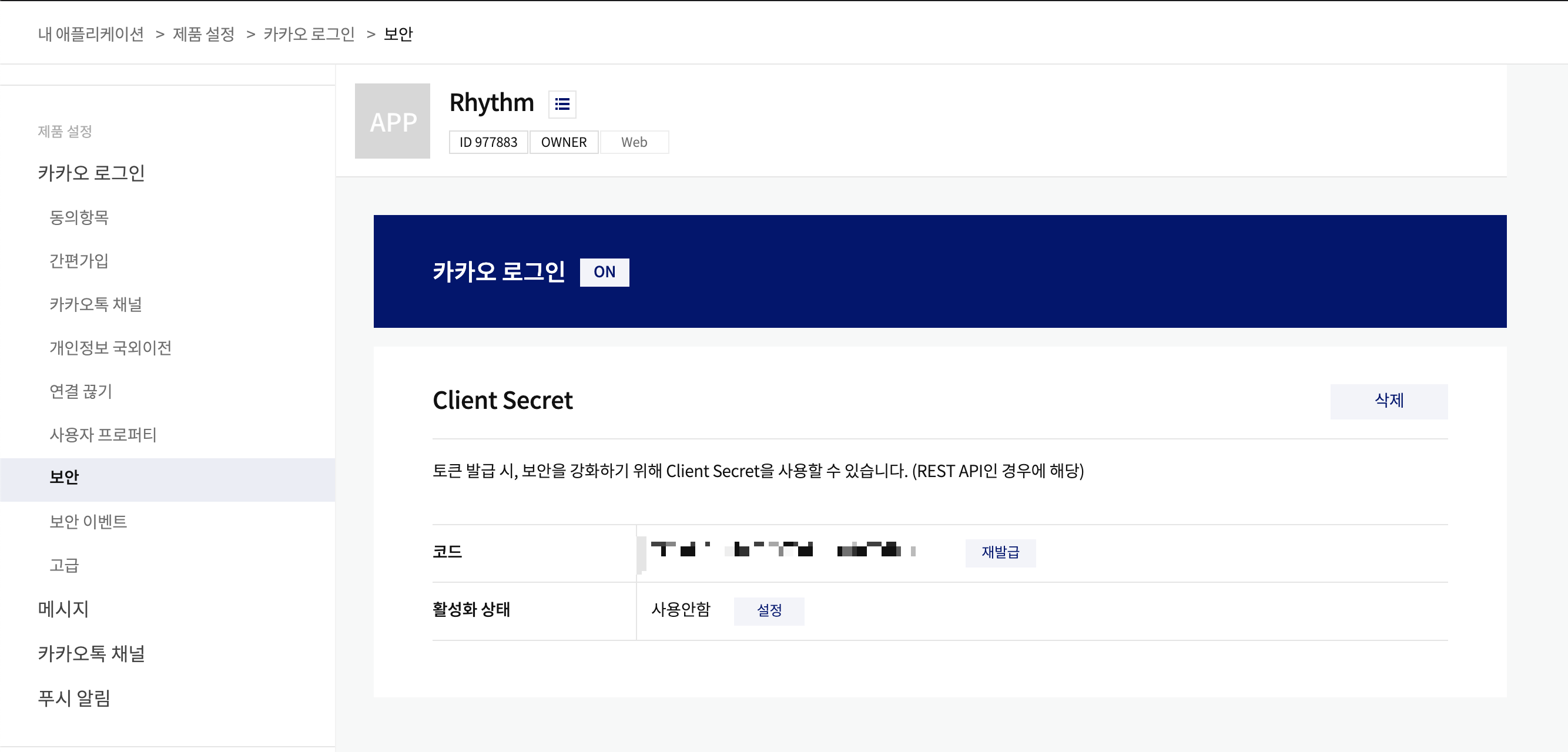1568x752 pixels.
Task: Select the highlighted 보안 sidebar item
Action: coord(167,479)
